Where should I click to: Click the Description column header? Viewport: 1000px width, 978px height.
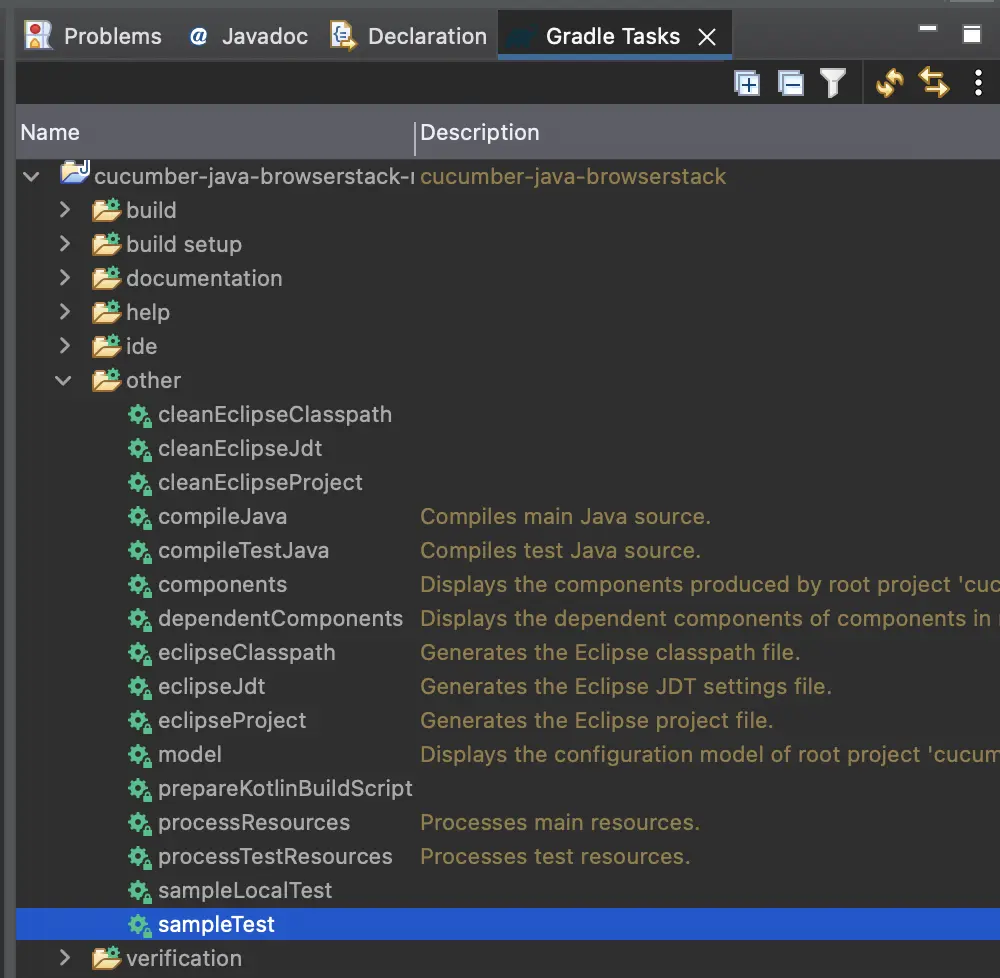click(x=480, y=133)
